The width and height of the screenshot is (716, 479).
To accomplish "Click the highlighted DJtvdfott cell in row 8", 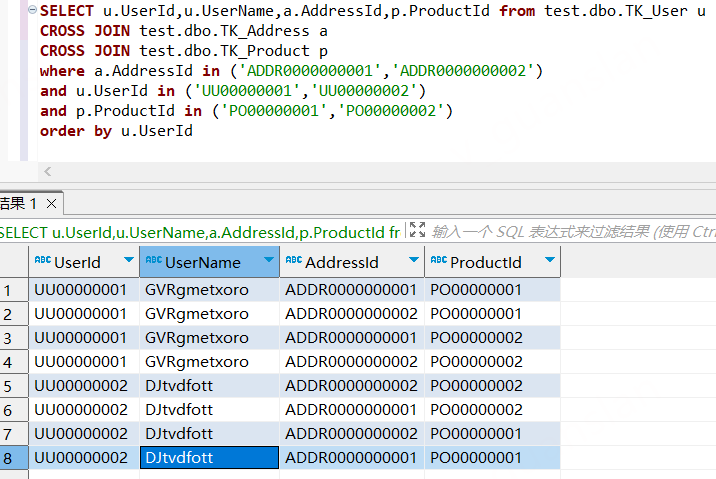I will click(208, 457).
